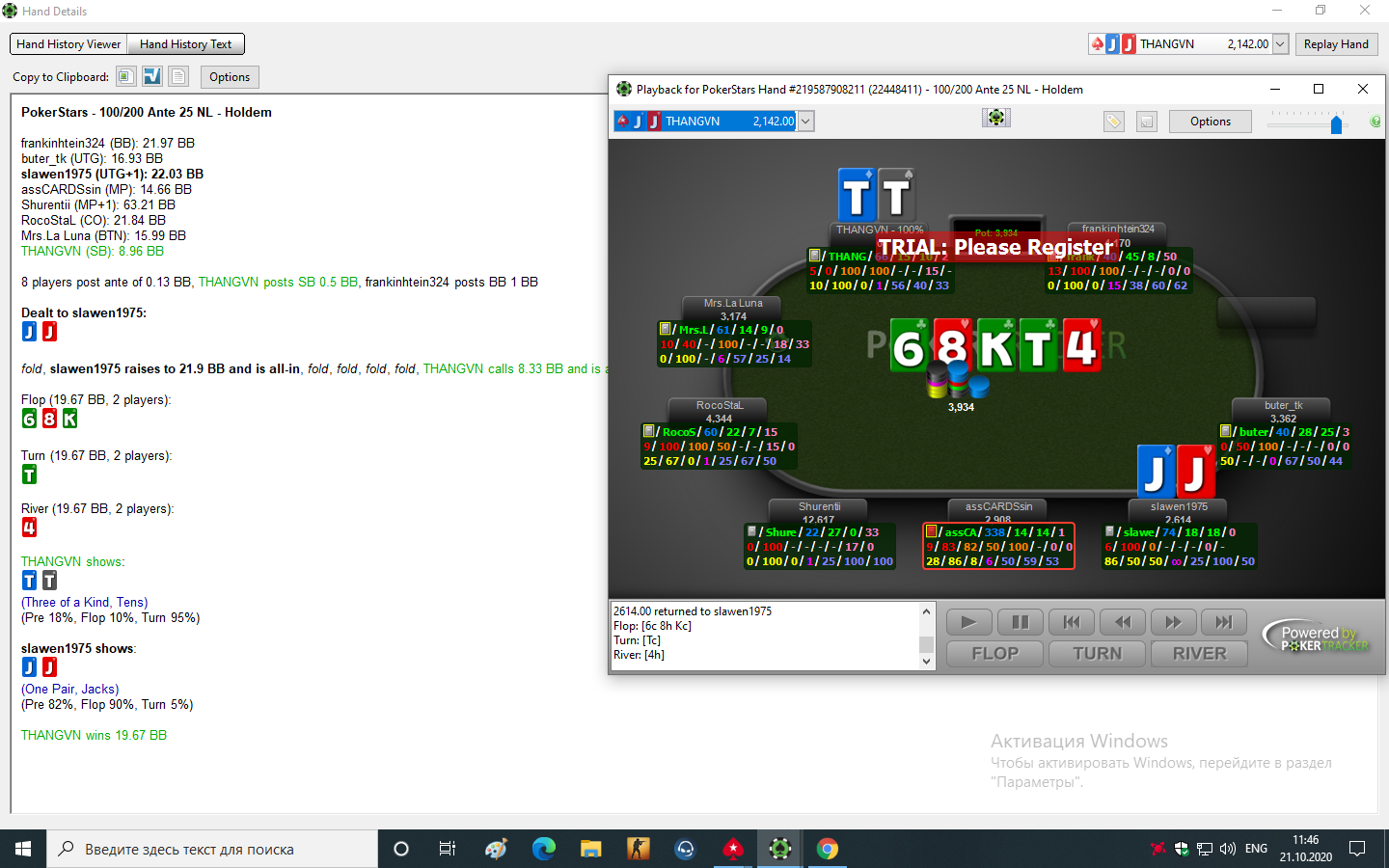Open hand selector dropdown in Hand Details
Viewport: 1389px width, 868px height.
coord(1280,44)
